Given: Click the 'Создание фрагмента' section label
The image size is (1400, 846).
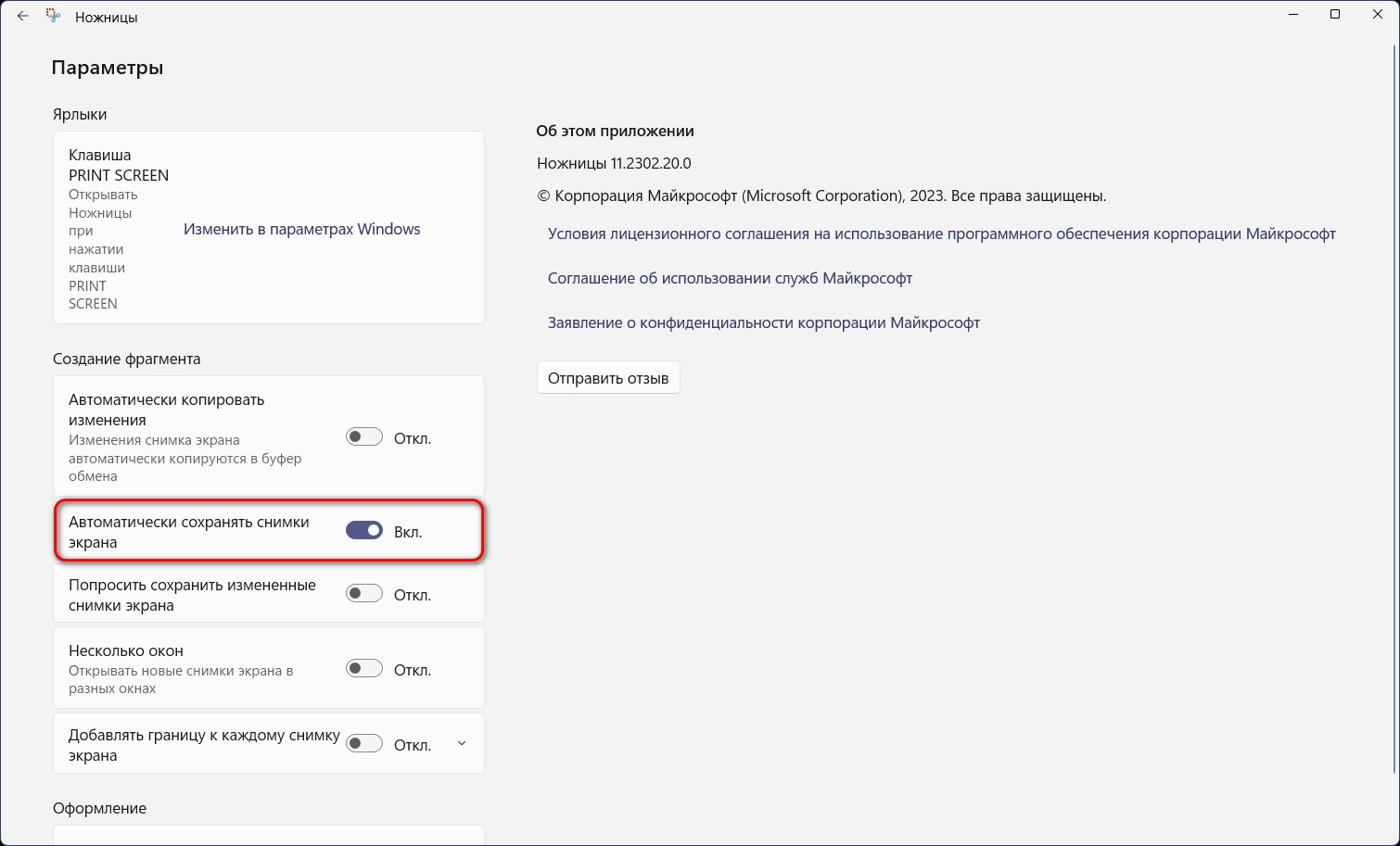Looking at the screenshot, I should coord(126,359).
